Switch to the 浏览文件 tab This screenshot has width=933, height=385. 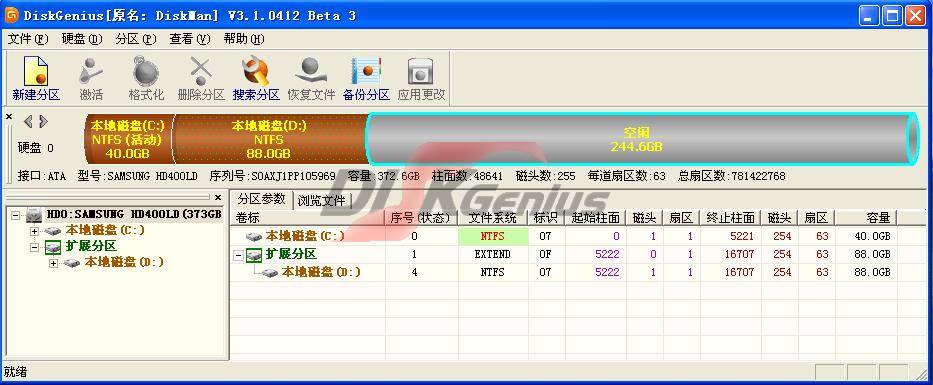321,200
